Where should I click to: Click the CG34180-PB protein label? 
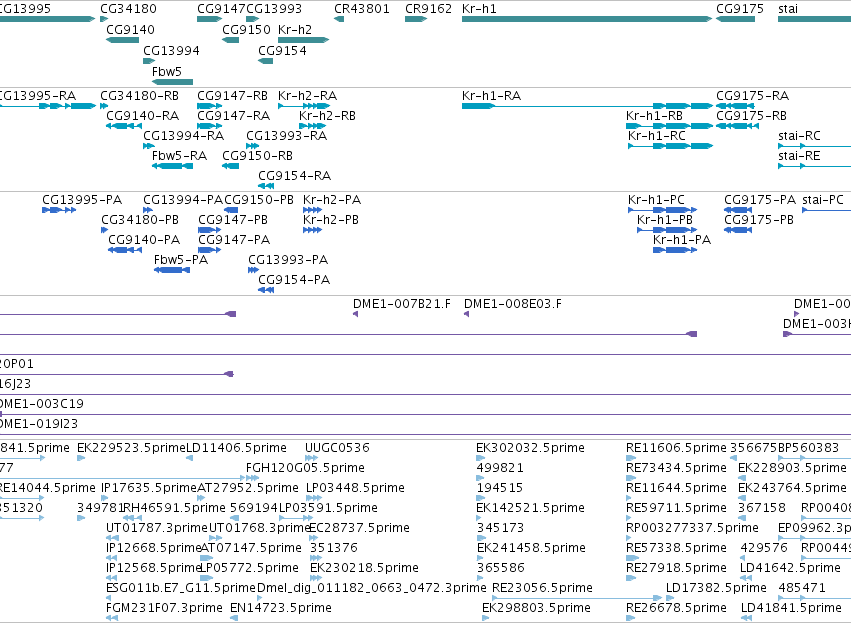point(139,220)
